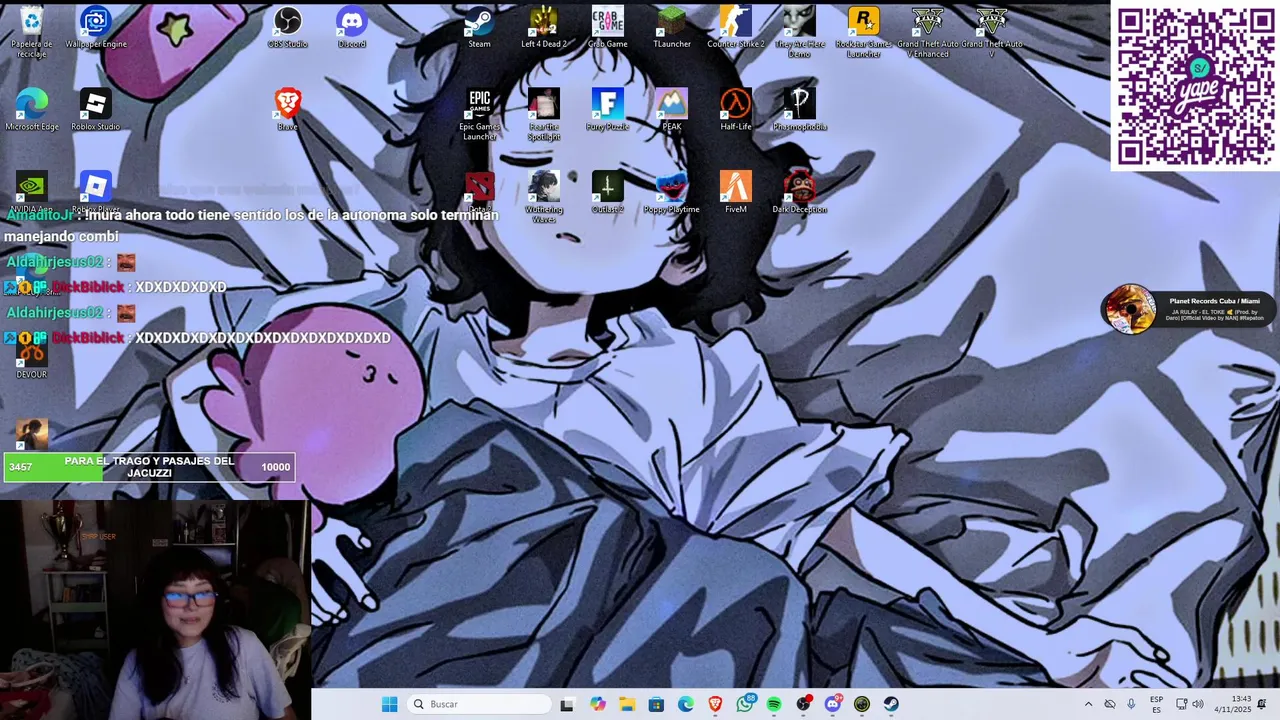Launch TLauncher from the desktop

point(672,28)
